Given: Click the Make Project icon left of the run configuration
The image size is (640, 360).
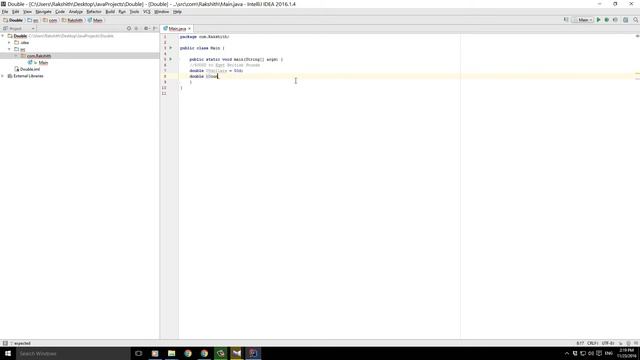Looking at the screenshot, I should coord(566,20).
